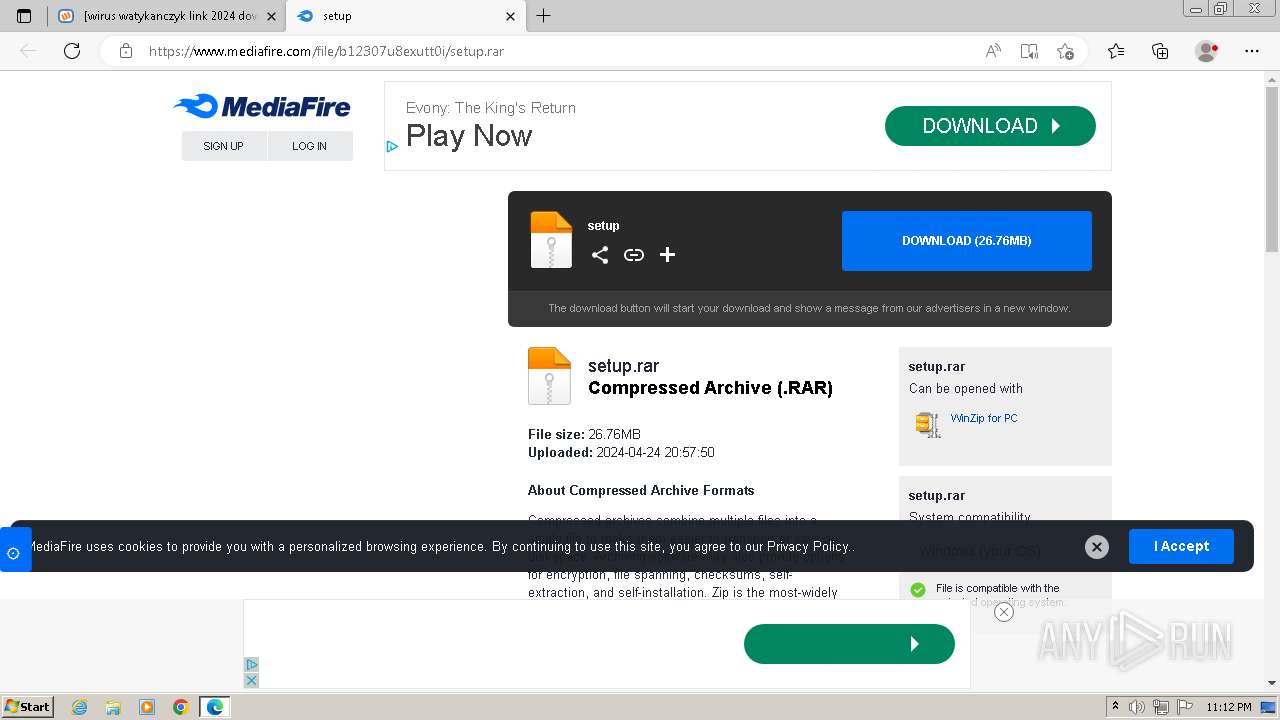This screenshot has width=1280, height=720.
Task: Show hidden system tray icons
Action: coord(1115,707)
